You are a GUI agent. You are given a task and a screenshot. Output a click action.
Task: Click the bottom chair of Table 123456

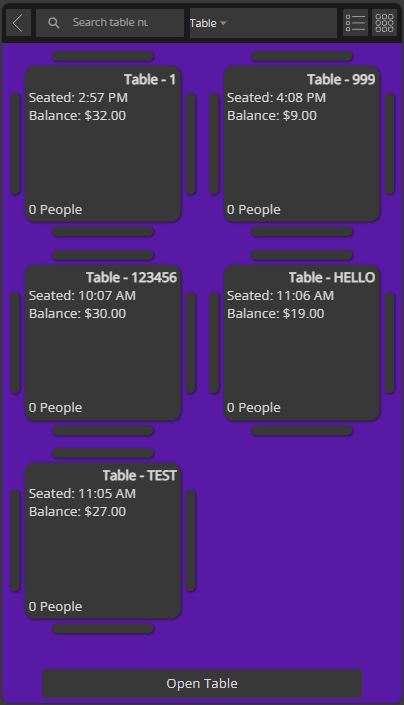click(103, 431)
